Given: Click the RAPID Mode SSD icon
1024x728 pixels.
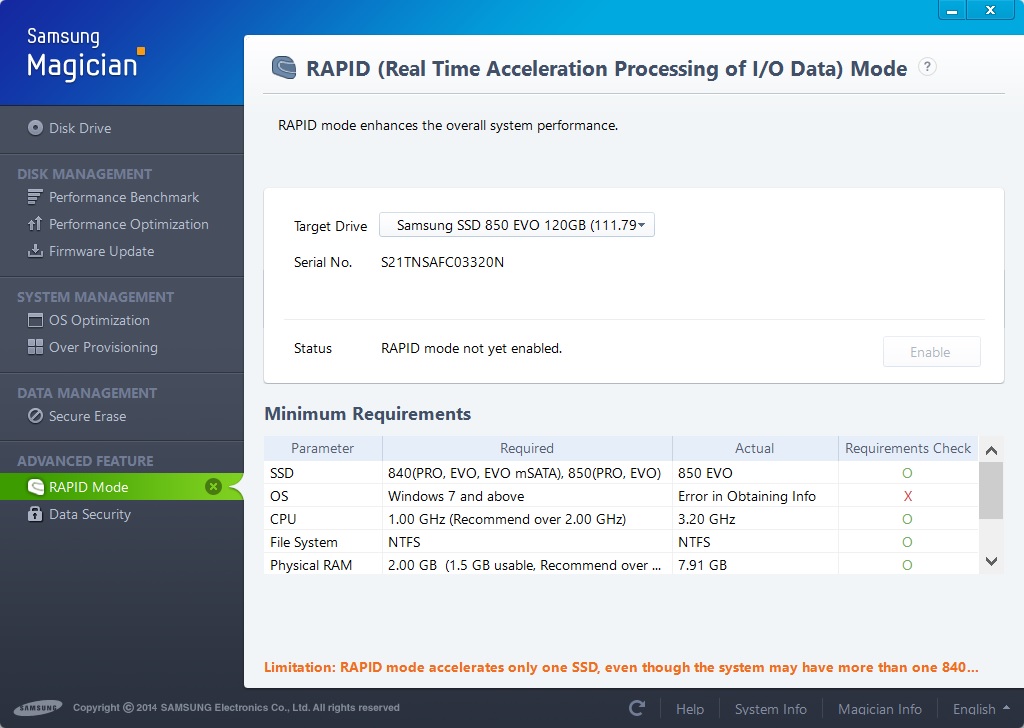Looking at the screenshot, I should pos(35,487).
